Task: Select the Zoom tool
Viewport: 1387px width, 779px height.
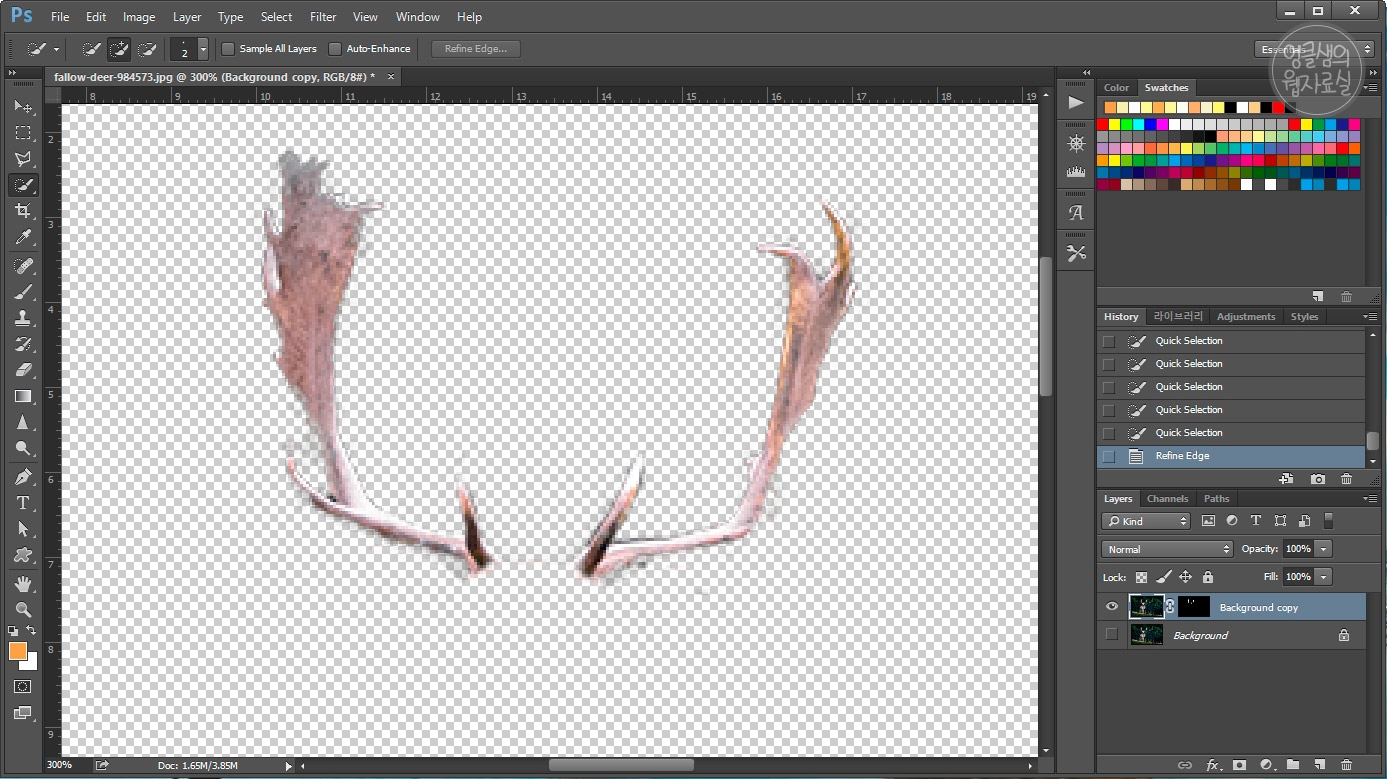Action: tap(23, 610)
